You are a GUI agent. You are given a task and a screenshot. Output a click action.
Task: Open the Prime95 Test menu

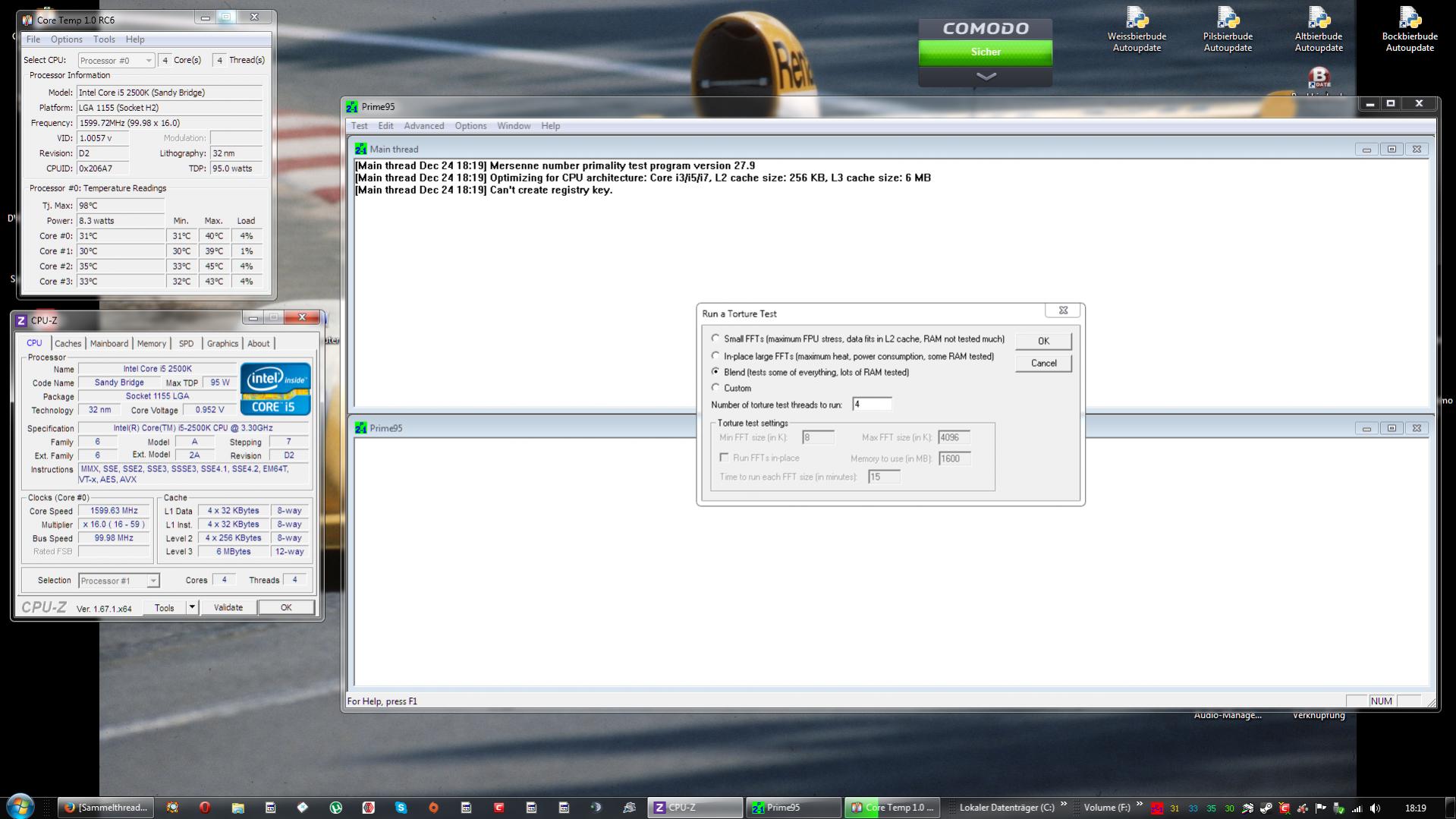point(359,126)
